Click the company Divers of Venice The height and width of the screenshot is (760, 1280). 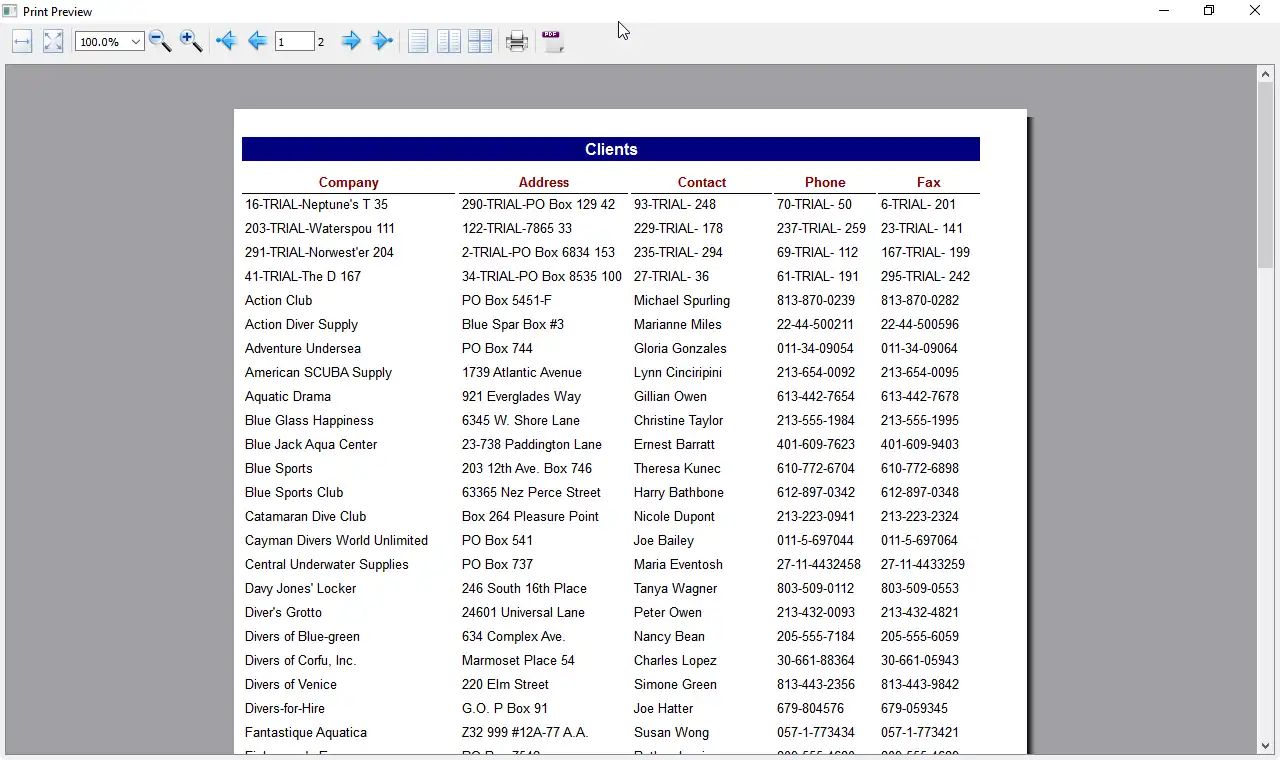pos(290,684)
